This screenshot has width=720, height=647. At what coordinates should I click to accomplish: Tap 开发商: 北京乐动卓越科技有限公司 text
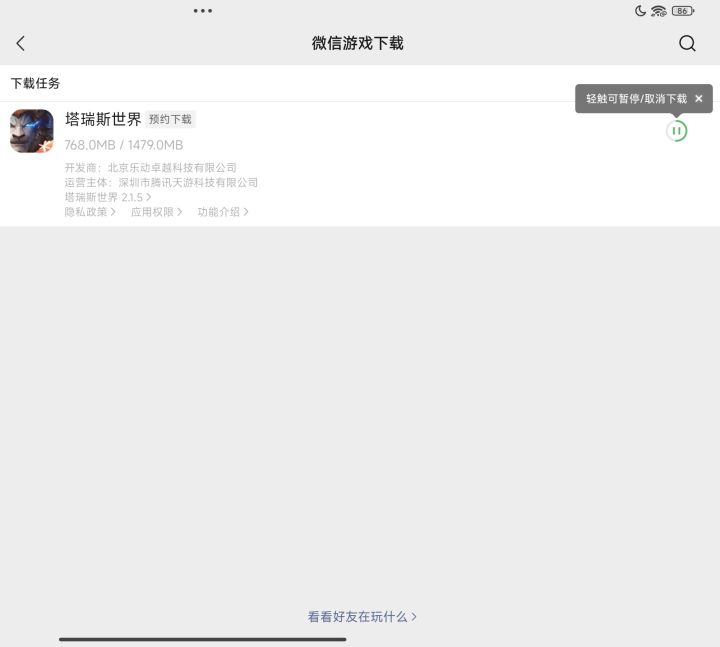[x=151, y=168]
